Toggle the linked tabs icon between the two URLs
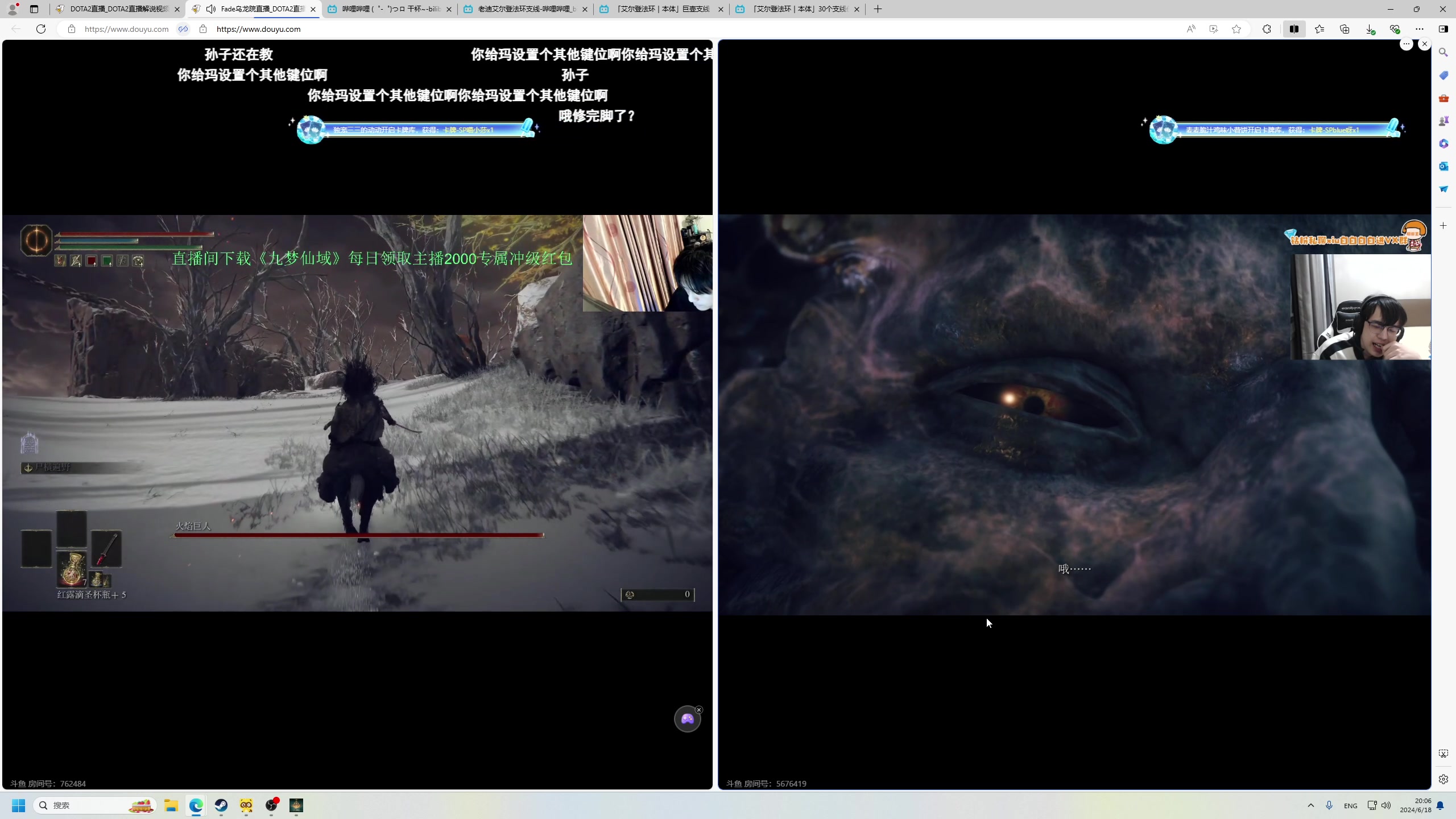Screen dimensions: 1456x819 click(183, 29)
